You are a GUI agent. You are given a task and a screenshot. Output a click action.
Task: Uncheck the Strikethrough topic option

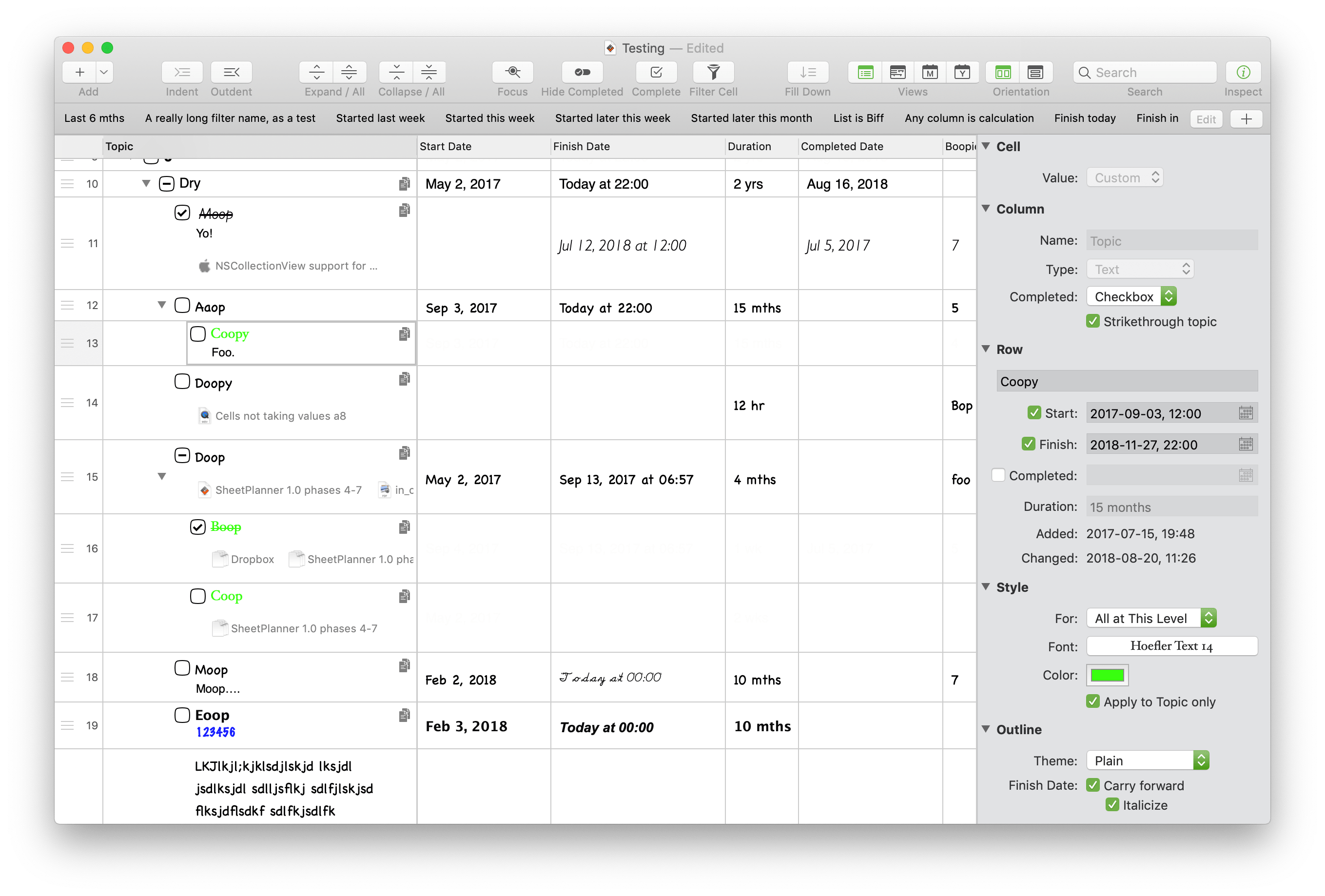click(1093, 321)
